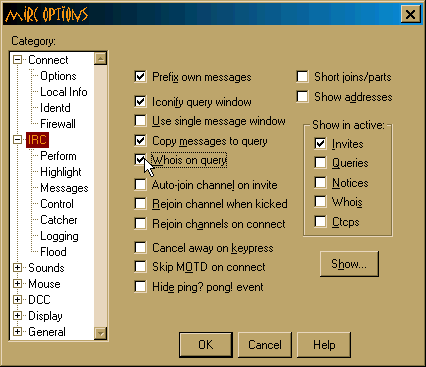This screenshot has width=426, height=367.
Task: Select DCC category label
Action: point(39,300)
